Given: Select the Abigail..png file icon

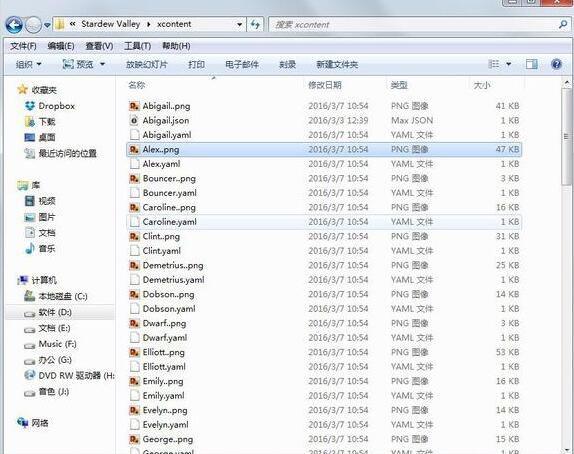Looking at the screenshot, I should point(134,106).
